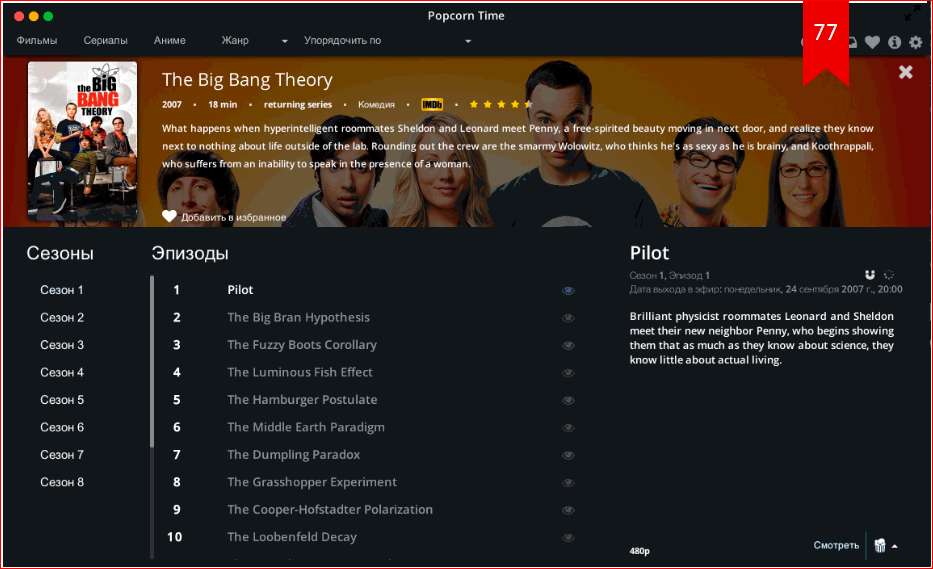Viewport: 933px width, 569px height.
Task: Click the IMDb logo badge
Action: (432, 105)
